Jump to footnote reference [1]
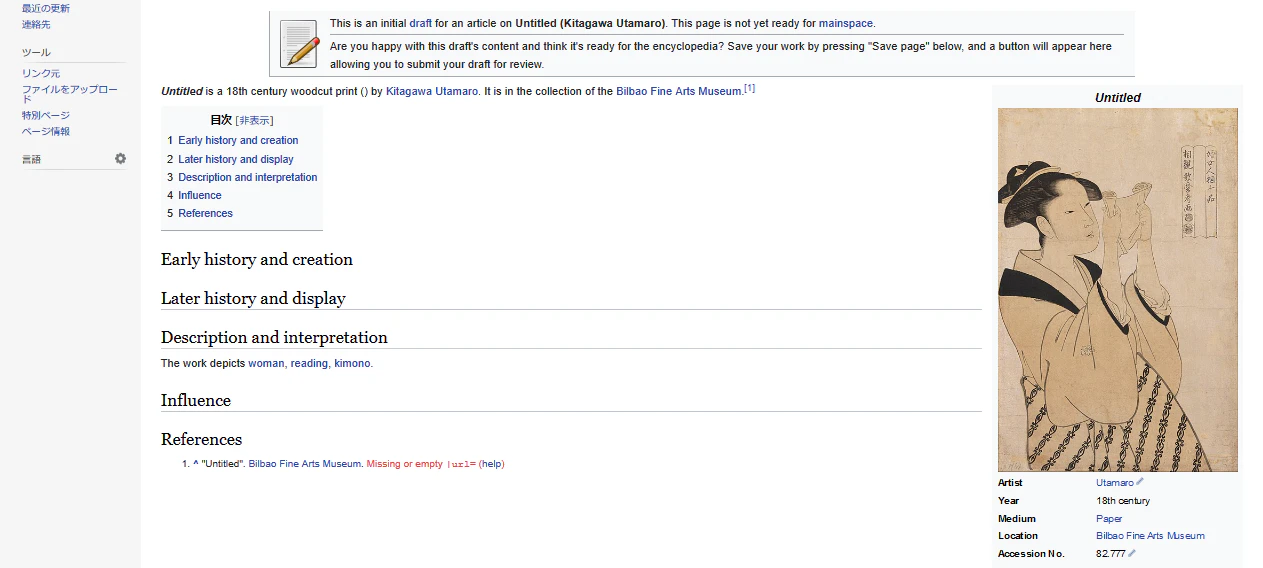Viewport: 1263px width, 568px height. [x=749, y=88]
